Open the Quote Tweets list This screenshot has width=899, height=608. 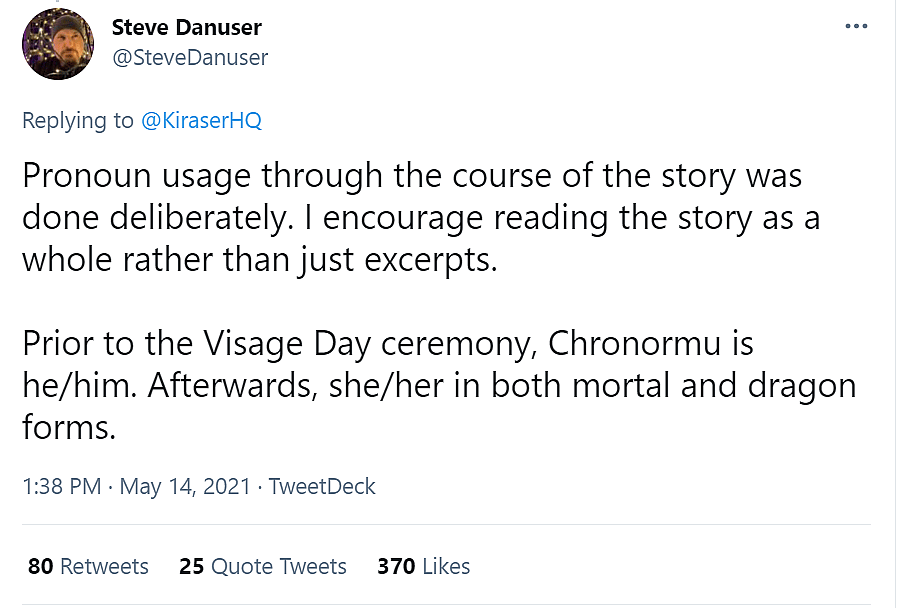pyautogui.click(x=277, y=566)
